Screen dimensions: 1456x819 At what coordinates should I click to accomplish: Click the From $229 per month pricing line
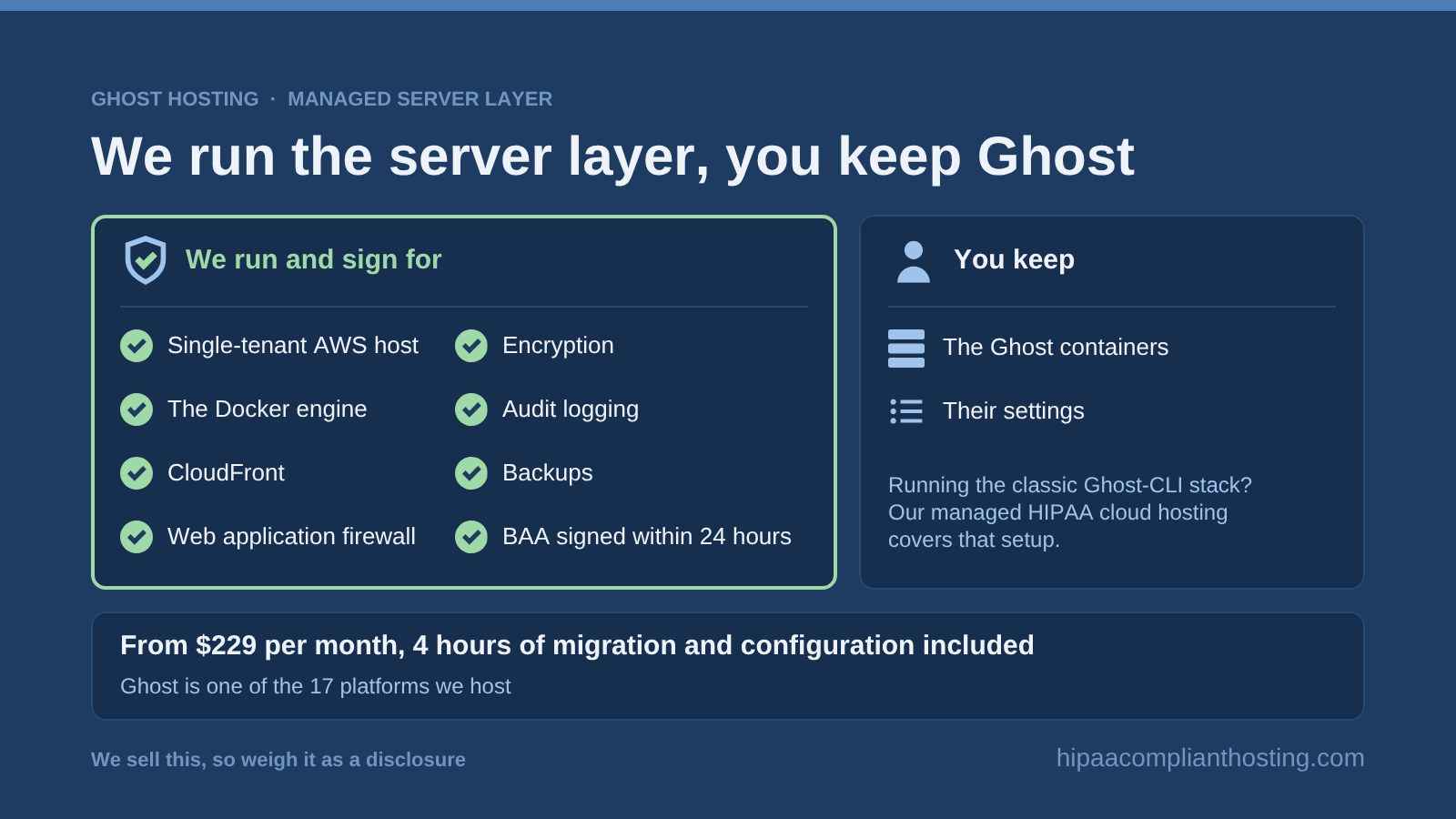tap(577, 645)
